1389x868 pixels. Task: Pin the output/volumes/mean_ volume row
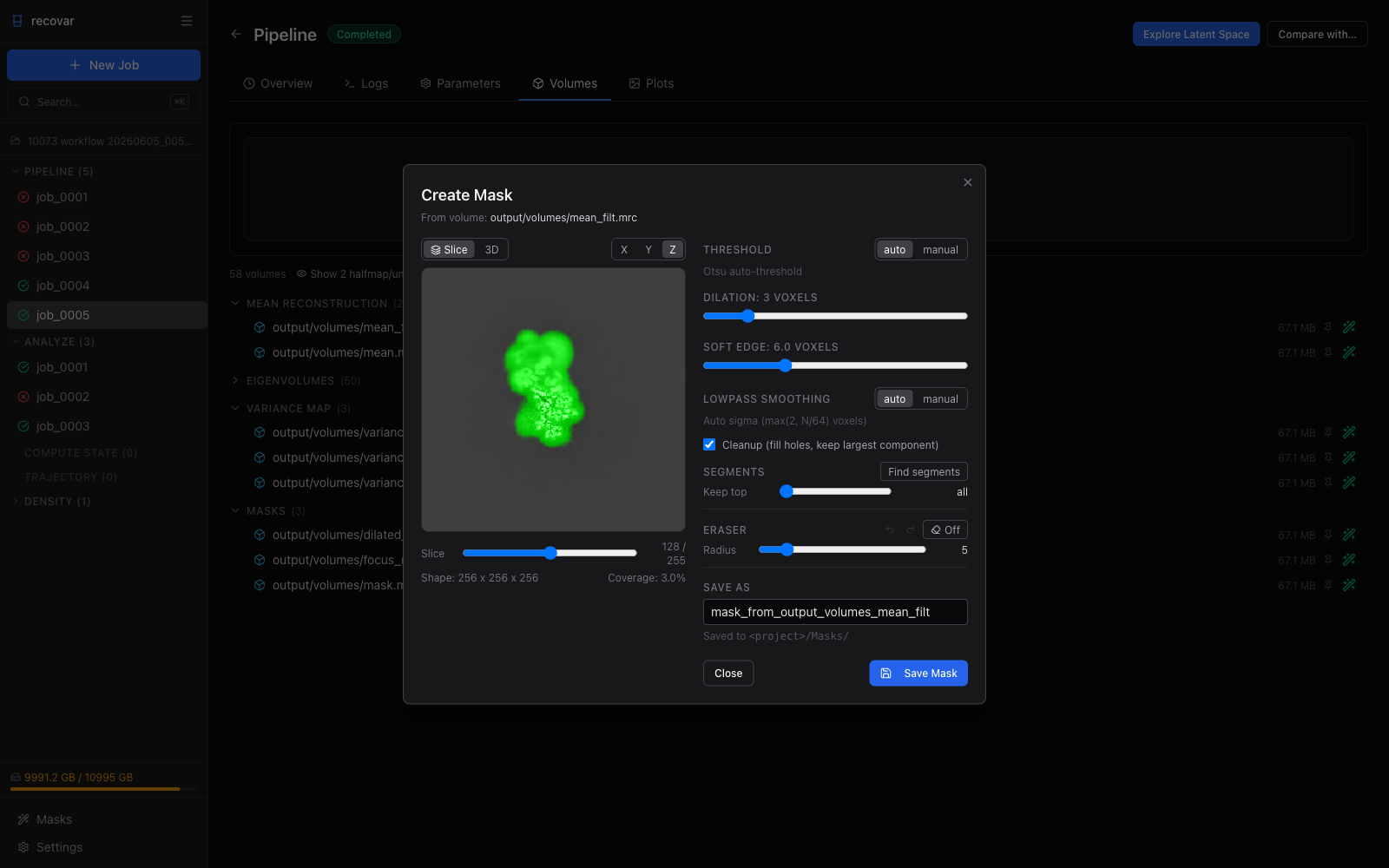1328,327
